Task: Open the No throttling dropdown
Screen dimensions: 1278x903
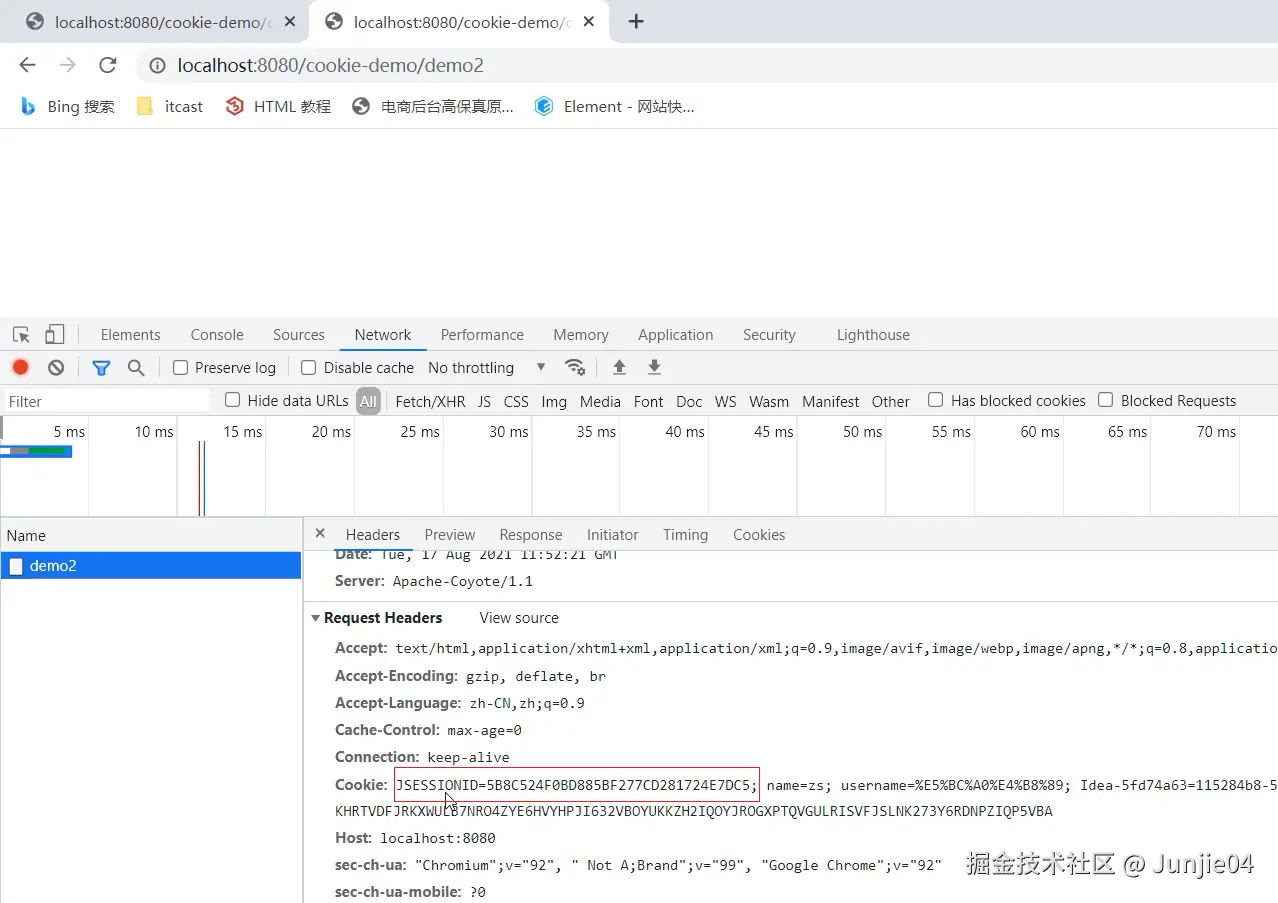Action: 487,367
